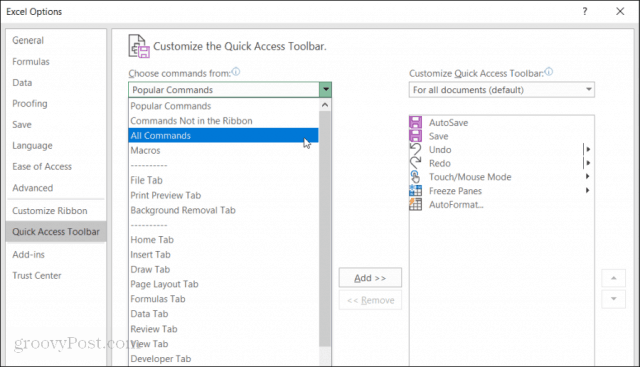Open the Ease of Access category
This screenshot has width=640, height=367.
[56, 167]
